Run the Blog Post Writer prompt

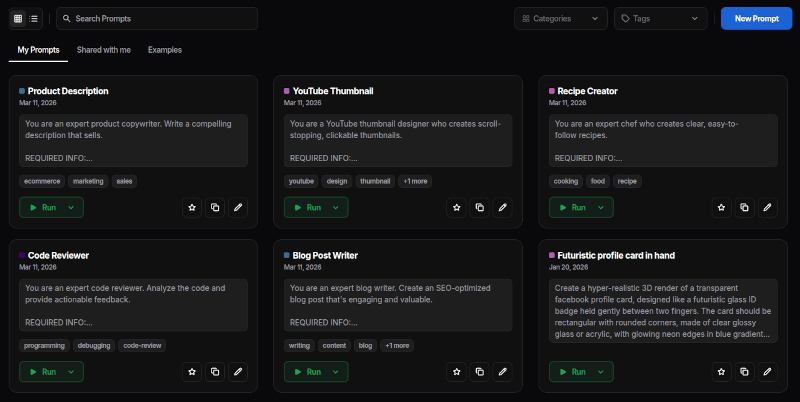tap(308, 372)
